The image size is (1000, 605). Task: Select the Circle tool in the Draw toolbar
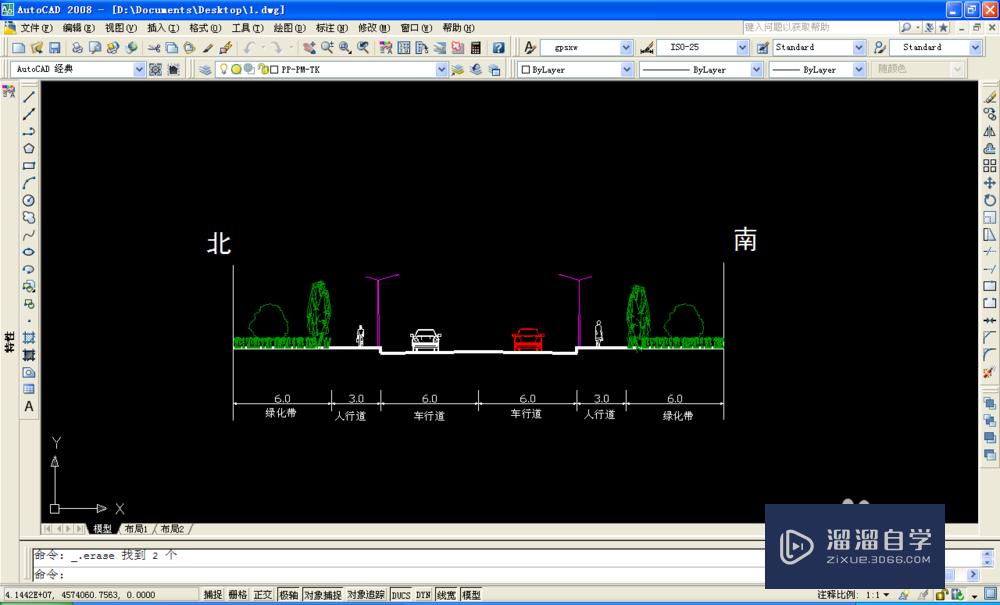[28, 198]
